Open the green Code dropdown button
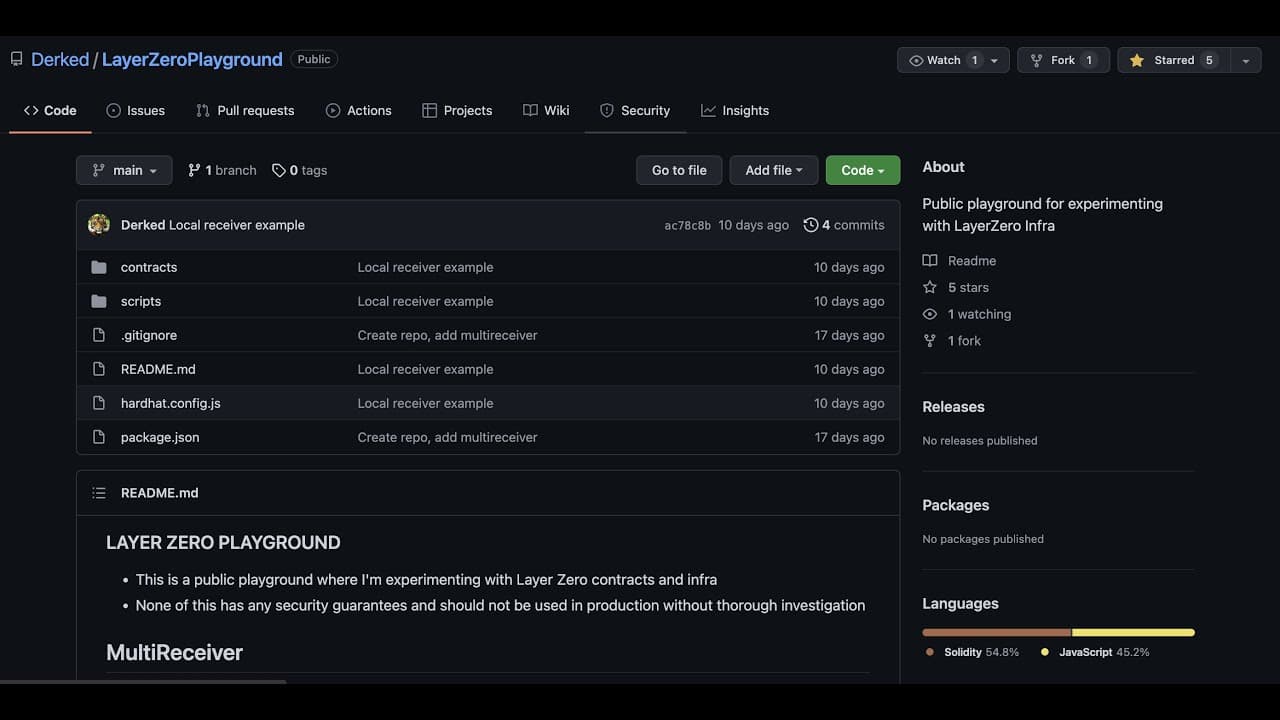The width and height of the screenshot is (1280, 720). click(863, 170)
